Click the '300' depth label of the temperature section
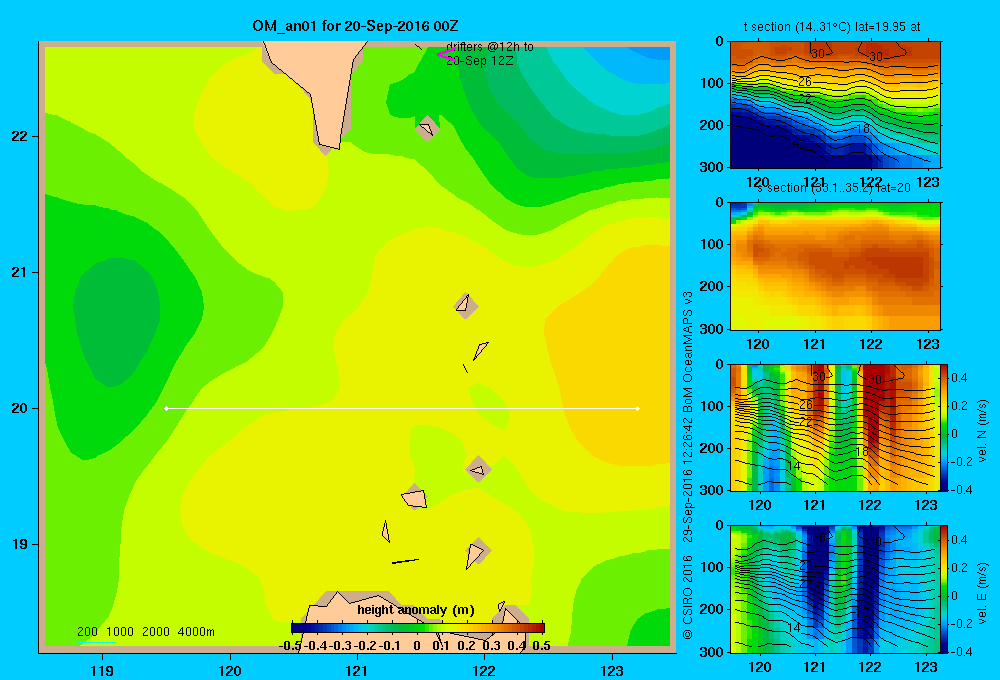1000x680 pixels. [712, 167]
